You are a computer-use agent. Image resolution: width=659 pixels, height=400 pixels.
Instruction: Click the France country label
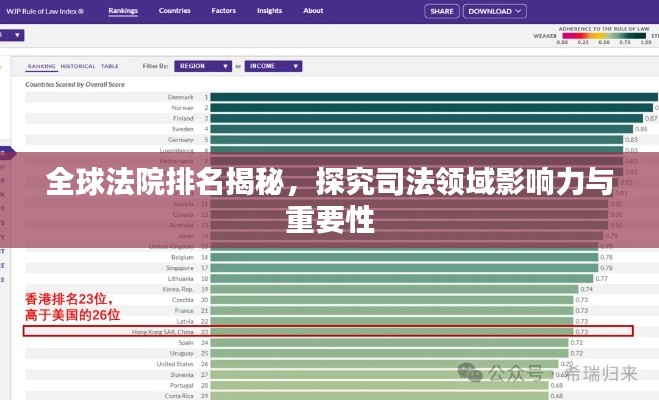(x=184, y=311)
